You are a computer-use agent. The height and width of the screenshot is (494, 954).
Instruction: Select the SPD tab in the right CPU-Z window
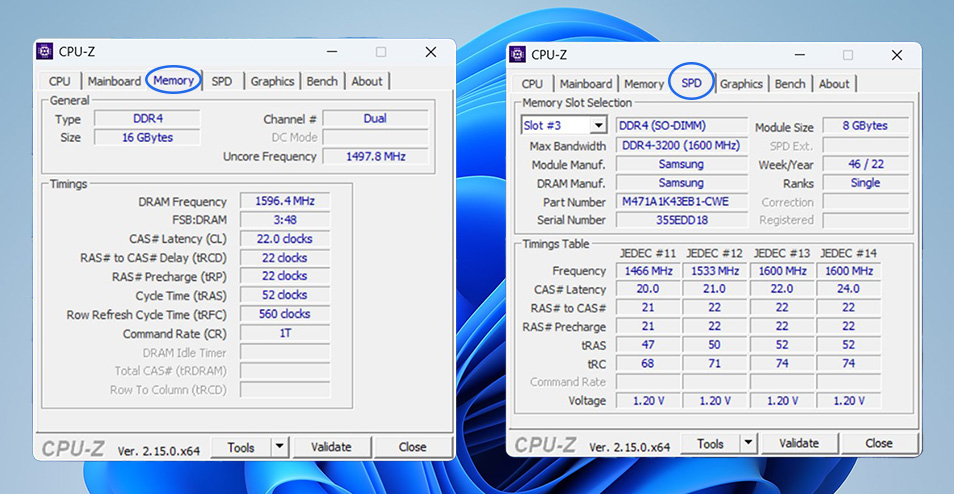(x=691, y=83)
